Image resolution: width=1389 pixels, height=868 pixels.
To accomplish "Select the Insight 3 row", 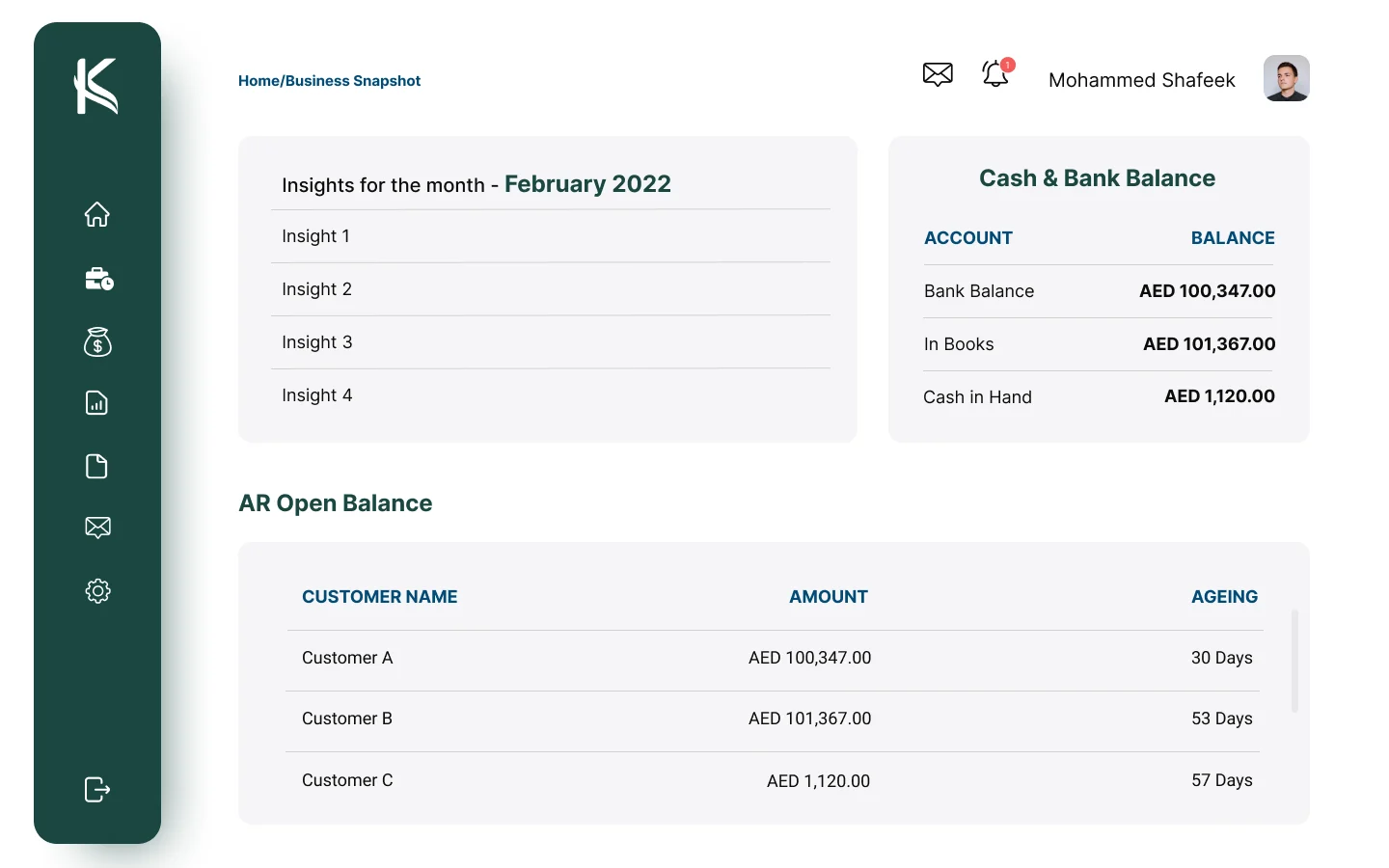I will pos(551,342).
